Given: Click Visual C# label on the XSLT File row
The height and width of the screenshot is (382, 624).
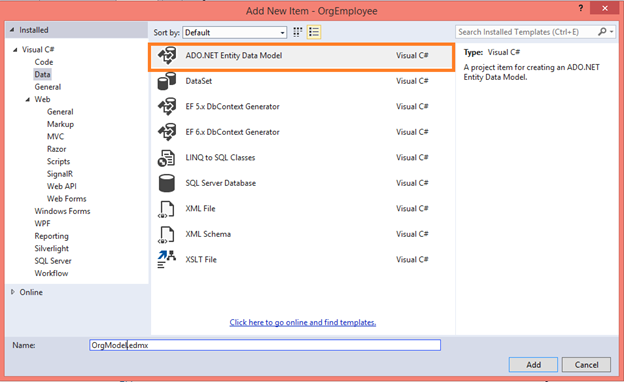Looking at the screenshot, I should [x=412, y=259].
